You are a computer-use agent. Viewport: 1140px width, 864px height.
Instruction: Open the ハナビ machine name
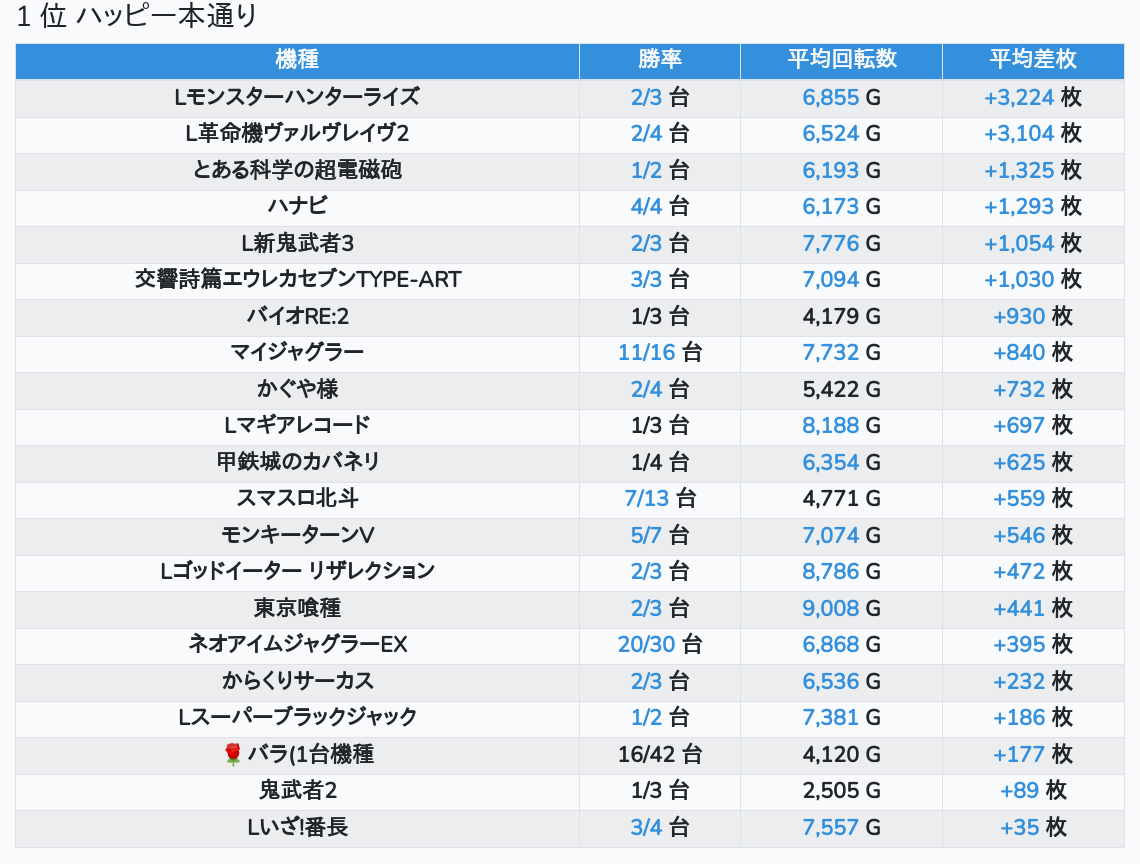pos(297,206)
